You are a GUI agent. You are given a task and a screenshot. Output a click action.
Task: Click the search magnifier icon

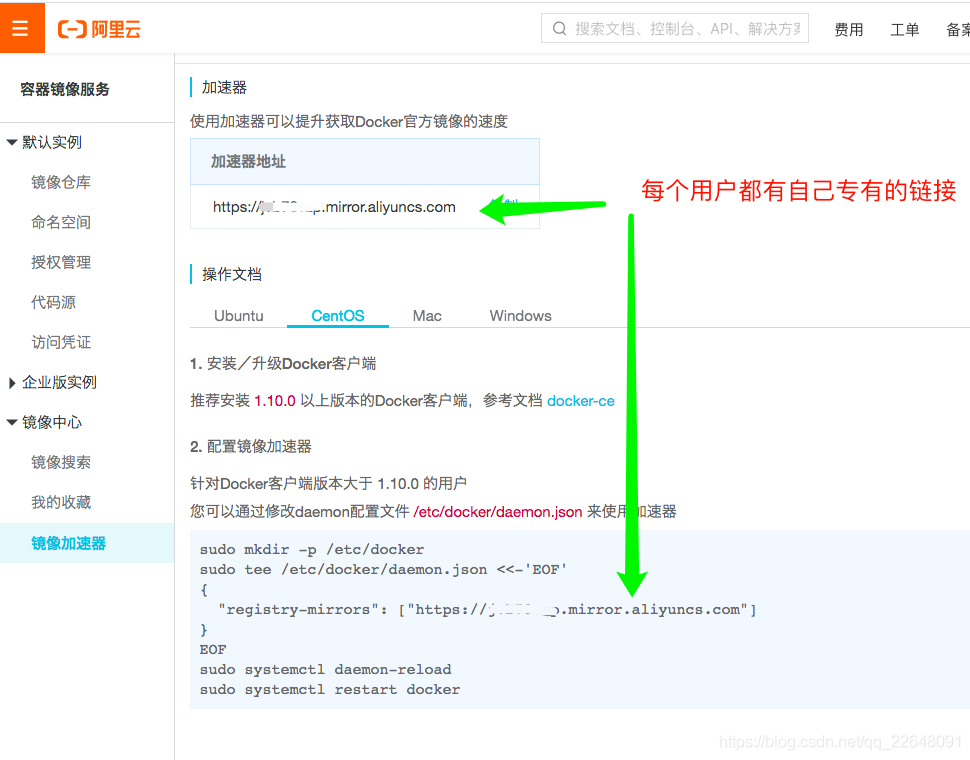point(559,28)
